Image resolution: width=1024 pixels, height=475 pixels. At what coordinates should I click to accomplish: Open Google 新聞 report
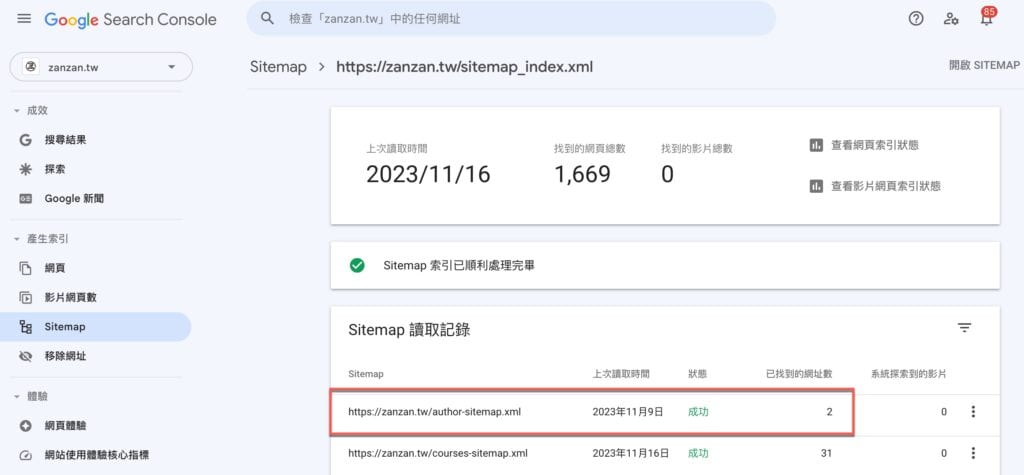[x=74, y=199]
